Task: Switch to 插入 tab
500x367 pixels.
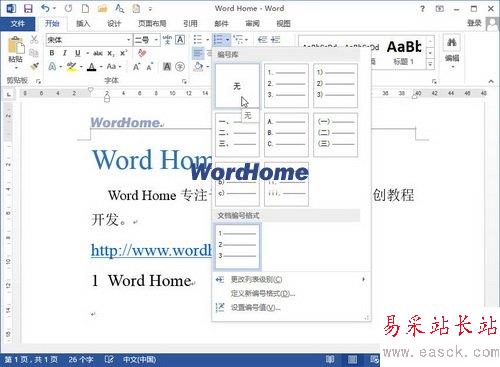Action: 83,23
